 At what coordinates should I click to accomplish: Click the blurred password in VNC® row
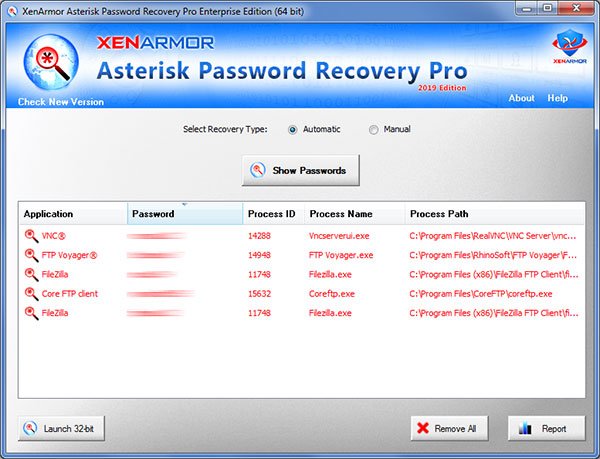click(156, 236)
